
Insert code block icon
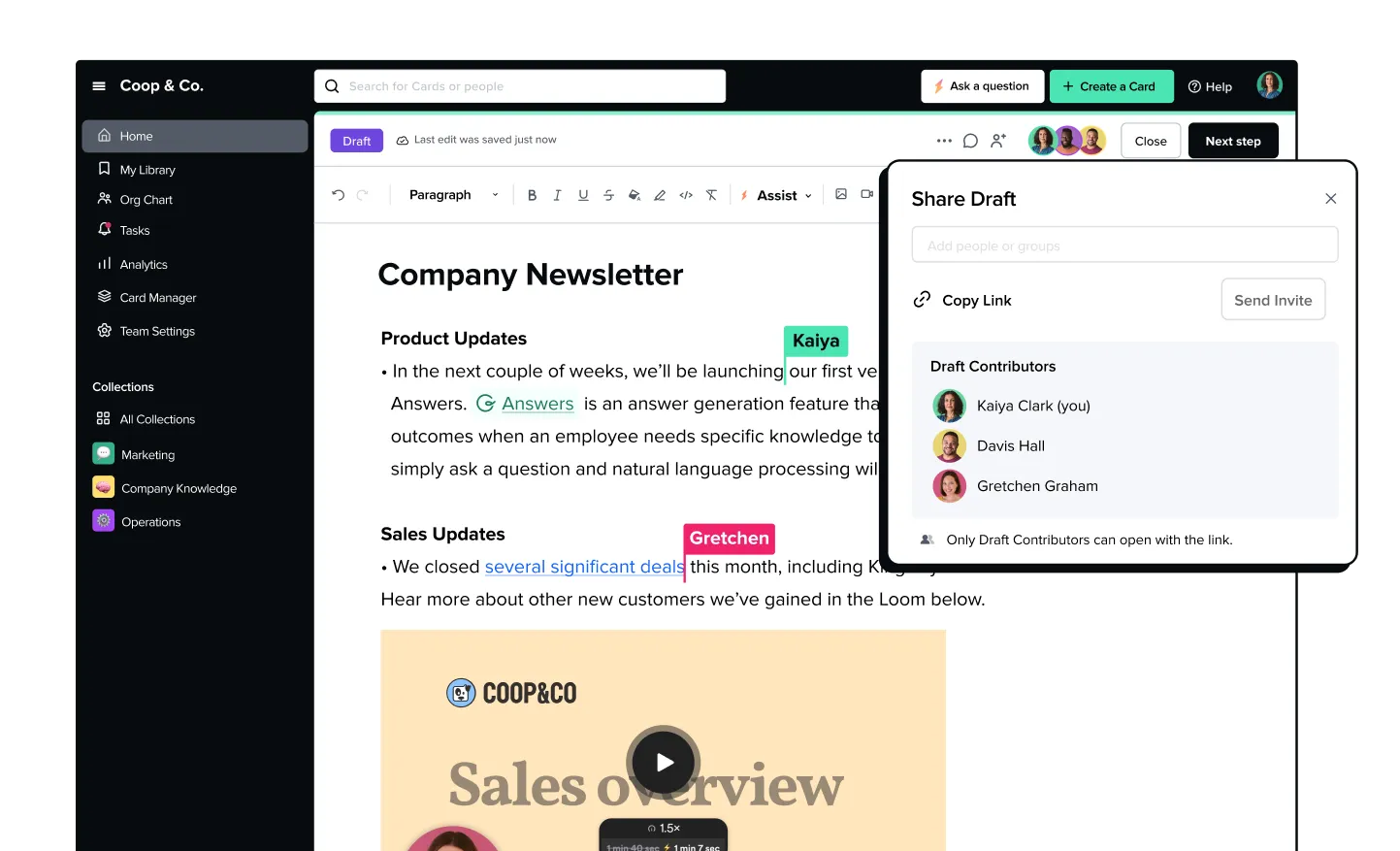pos(686,195)
